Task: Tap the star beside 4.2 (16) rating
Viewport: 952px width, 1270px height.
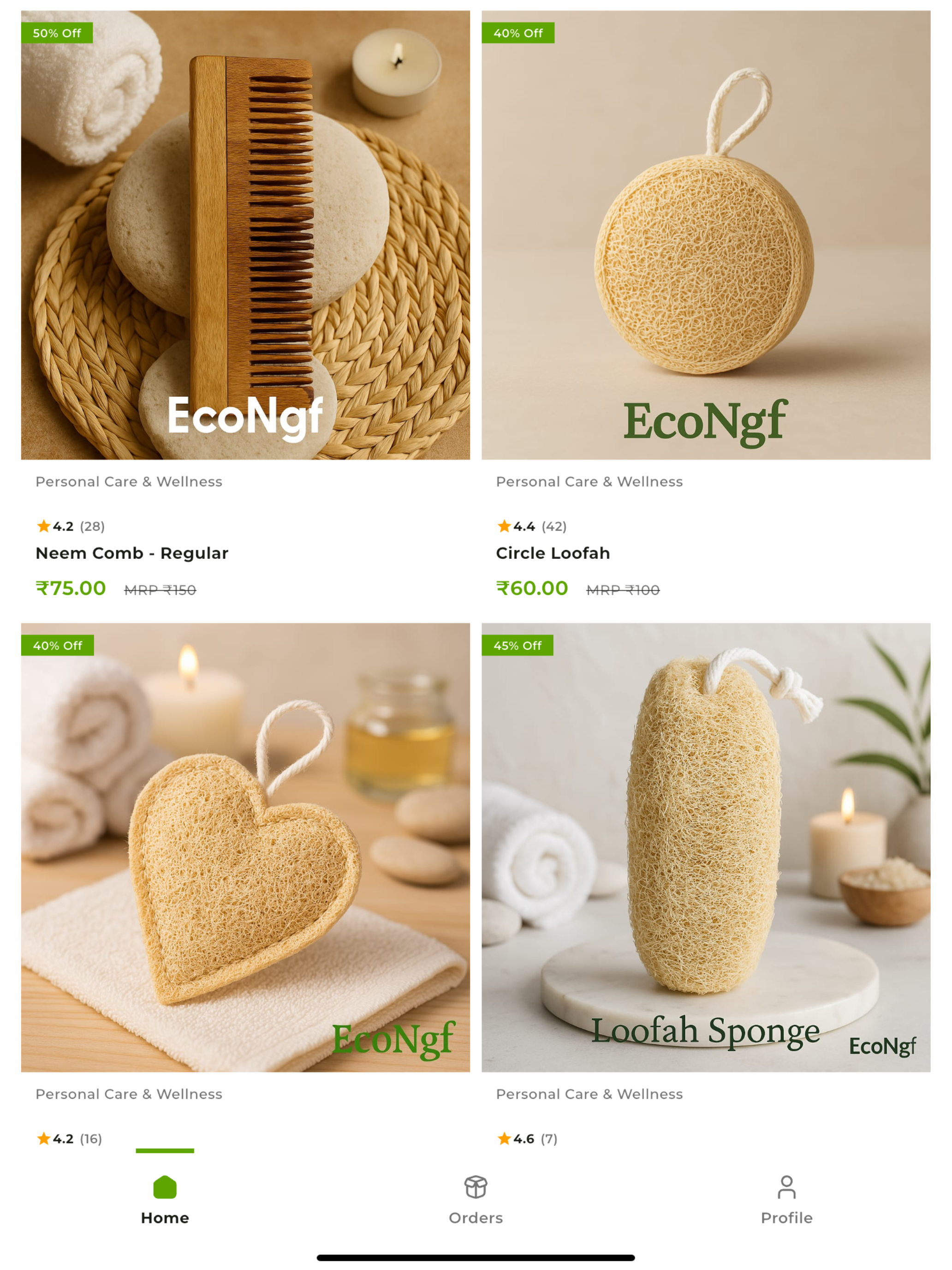Action: coord(44,1138)
